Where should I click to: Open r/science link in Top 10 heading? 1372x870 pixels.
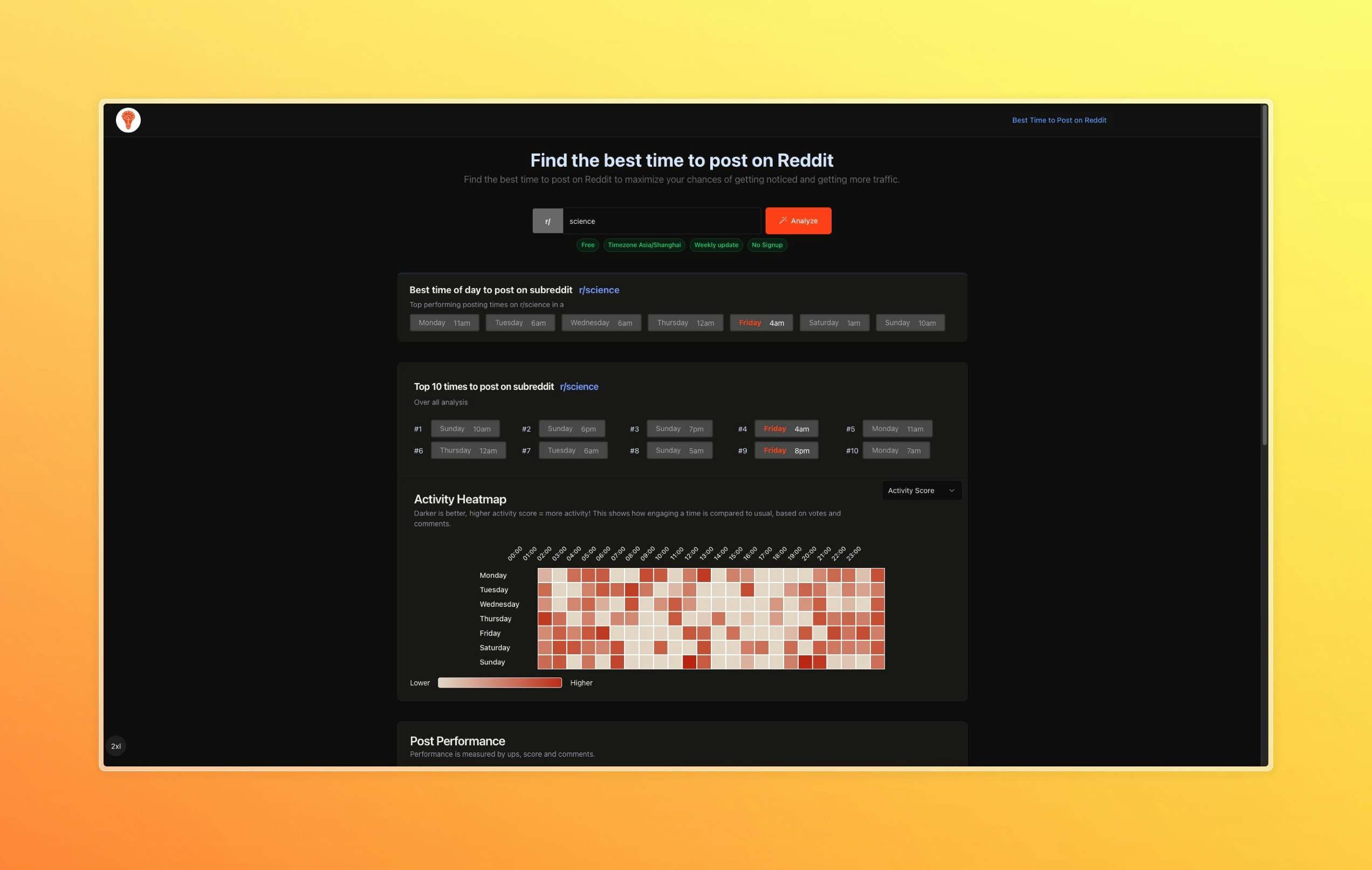[x=579, y=387]
